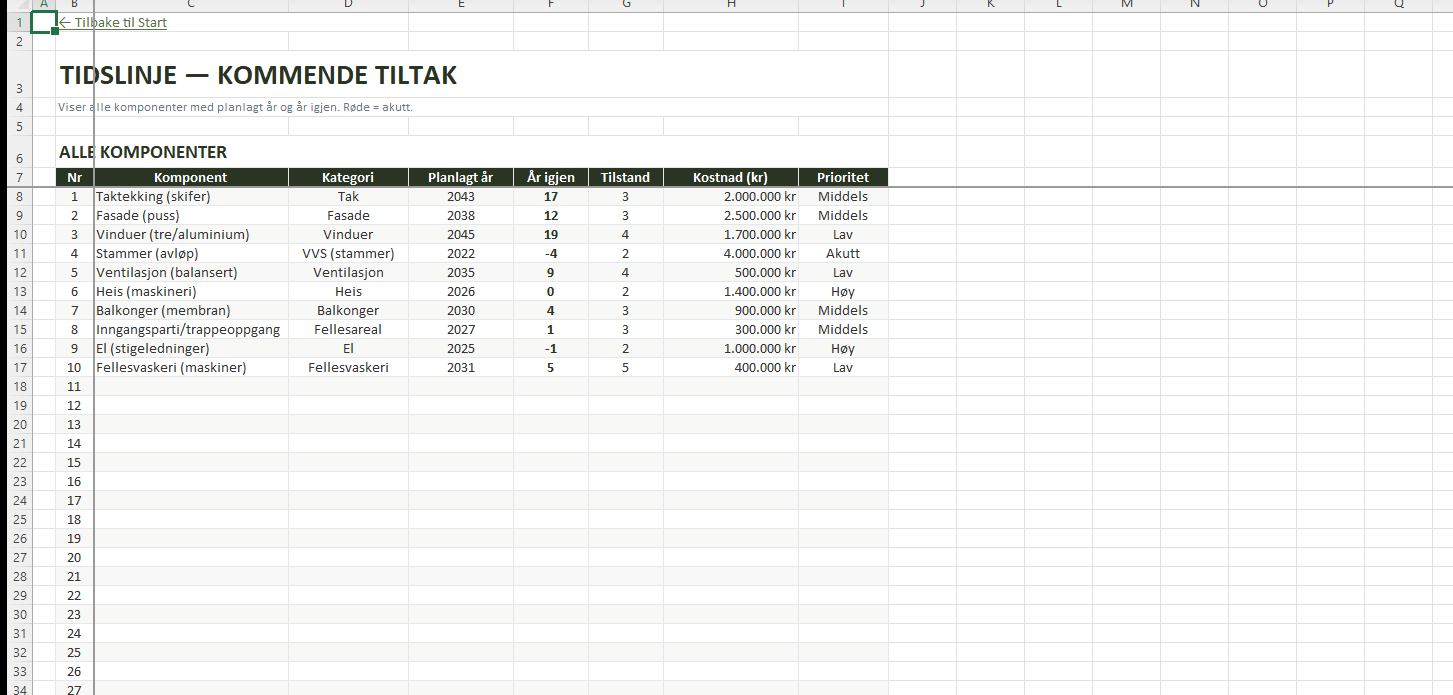Select the 'Komponent' table header cell
Screen dimensions: 1453x695
coord(190,177)
